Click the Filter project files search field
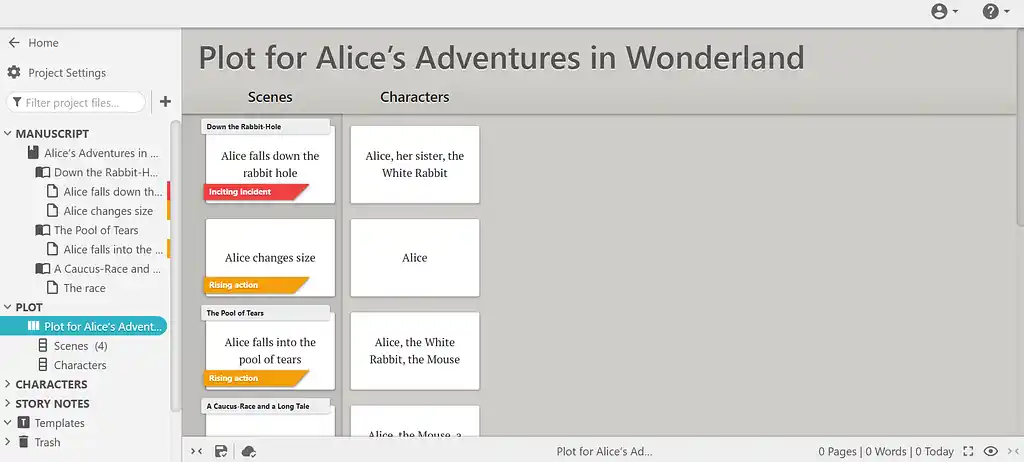This screenshot has height=462, width=1024. pyautogui.click(x=77, y=102)
